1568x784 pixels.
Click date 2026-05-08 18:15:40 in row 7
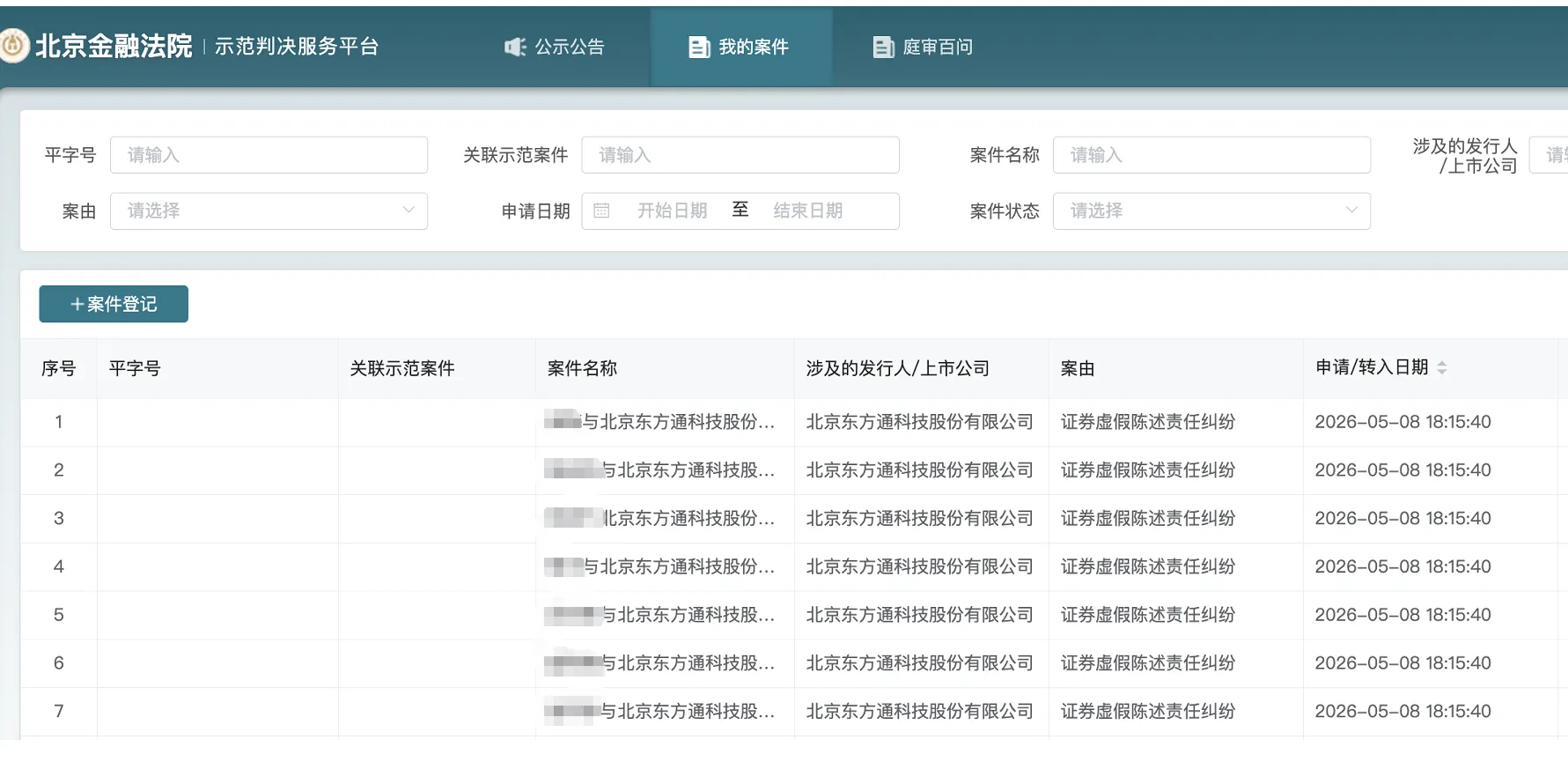tap(1403, 711)
